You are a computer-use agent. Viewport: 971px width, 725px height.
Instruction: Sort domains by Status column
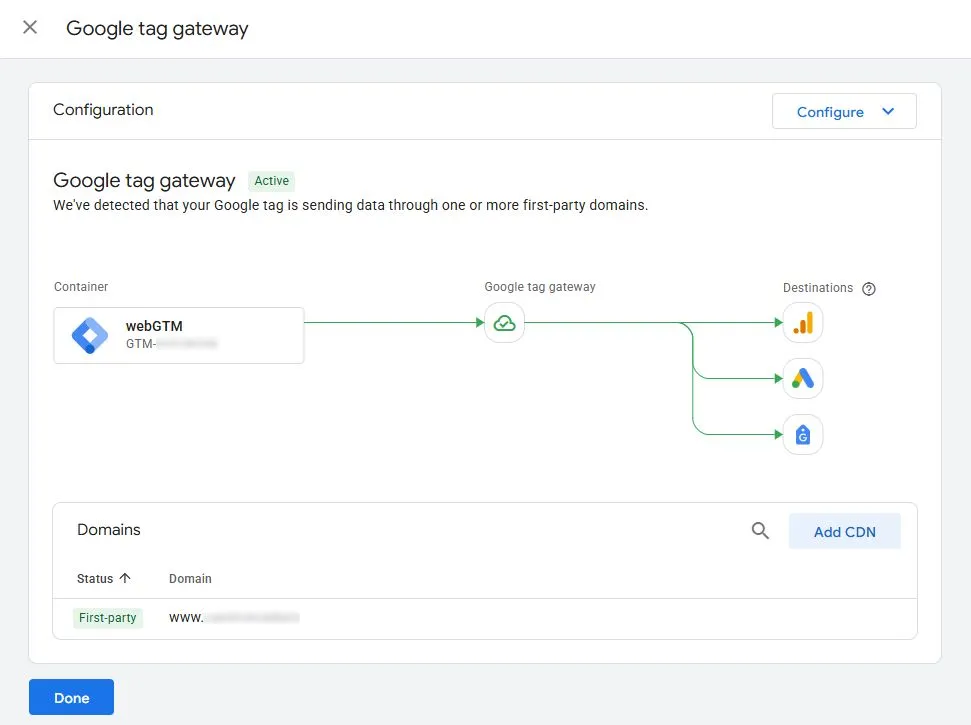coord(103,578)
